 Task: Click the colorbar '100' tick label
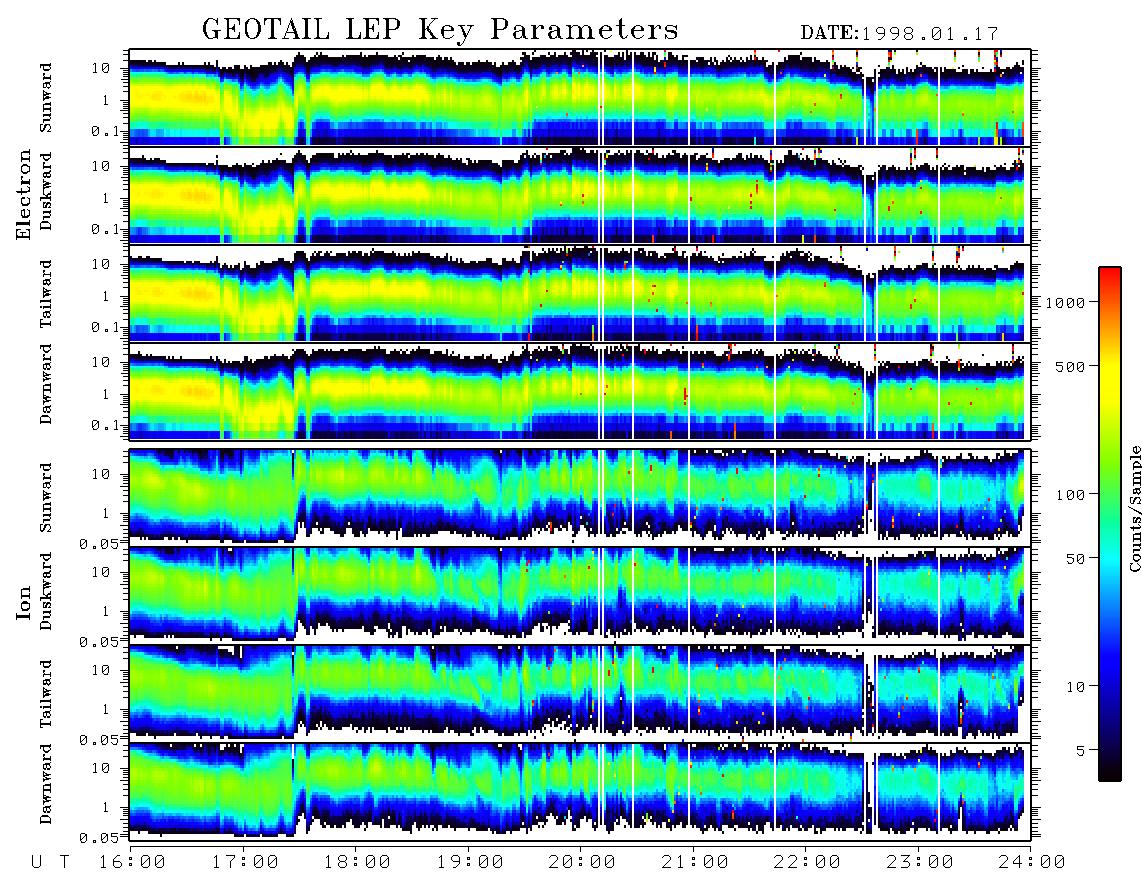pos(1070,495)
